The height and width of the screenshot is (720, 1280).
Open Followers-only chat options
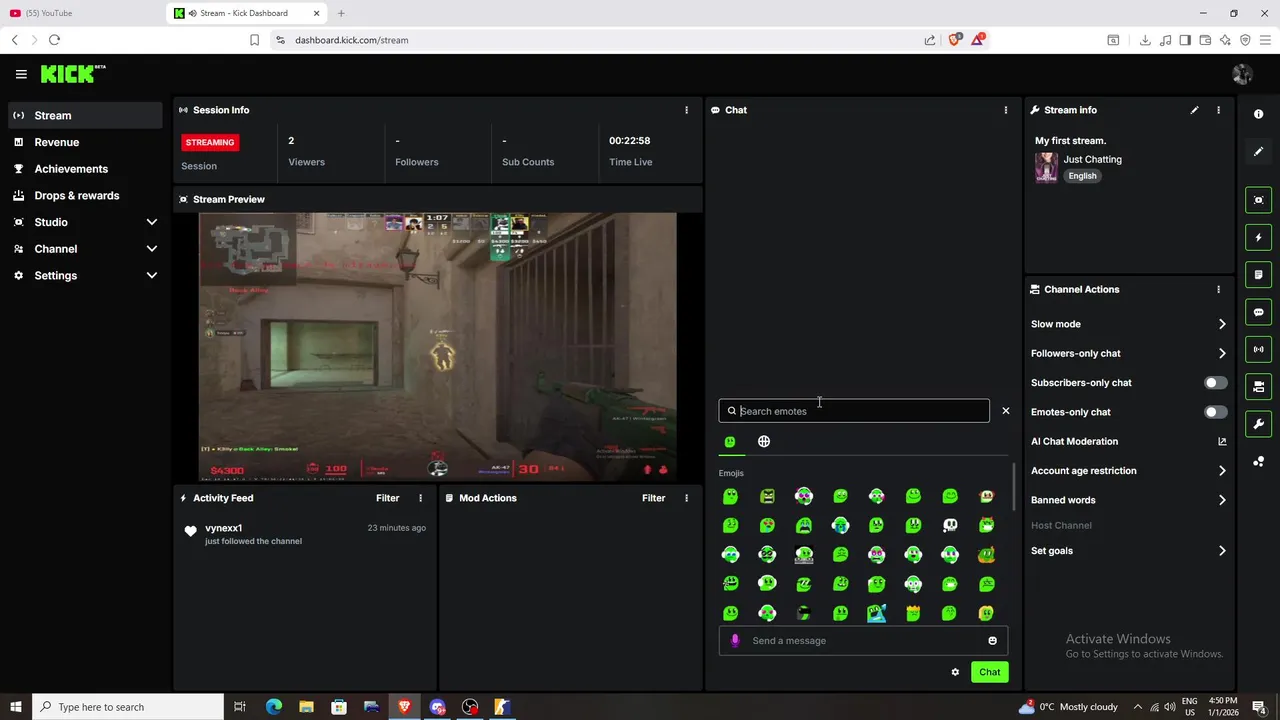coord(1129,353)
